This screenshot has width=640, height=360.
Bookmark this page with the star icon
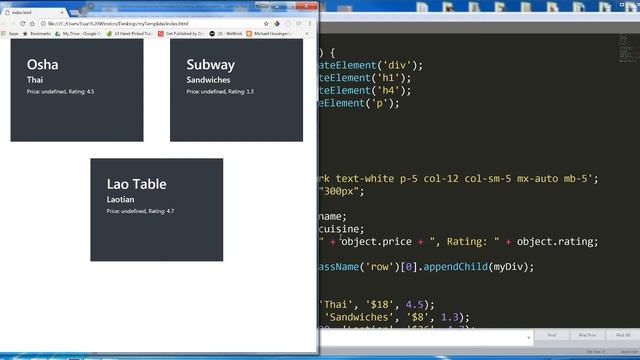point(266,24)
